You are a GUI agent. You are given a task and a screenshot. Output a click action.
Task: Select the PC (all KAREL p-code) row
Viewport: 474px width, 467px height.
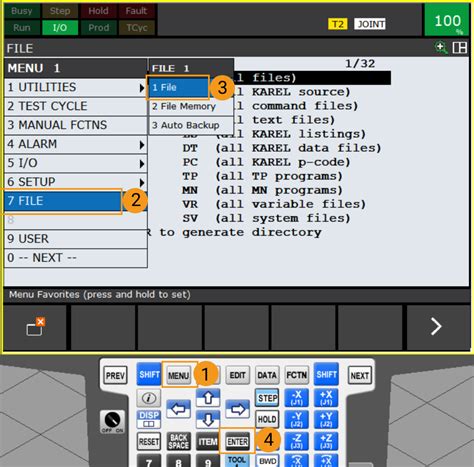click(267, 162)
